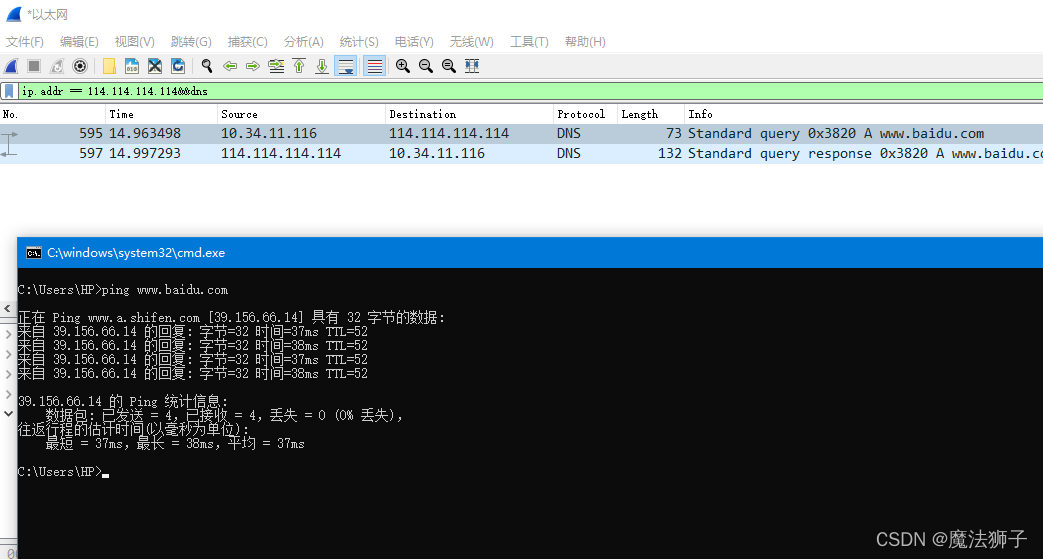Viewport: 1043px width, 559px height.
Task: Toggle auto scroll during live capture
Action: (x=345, y=66)
